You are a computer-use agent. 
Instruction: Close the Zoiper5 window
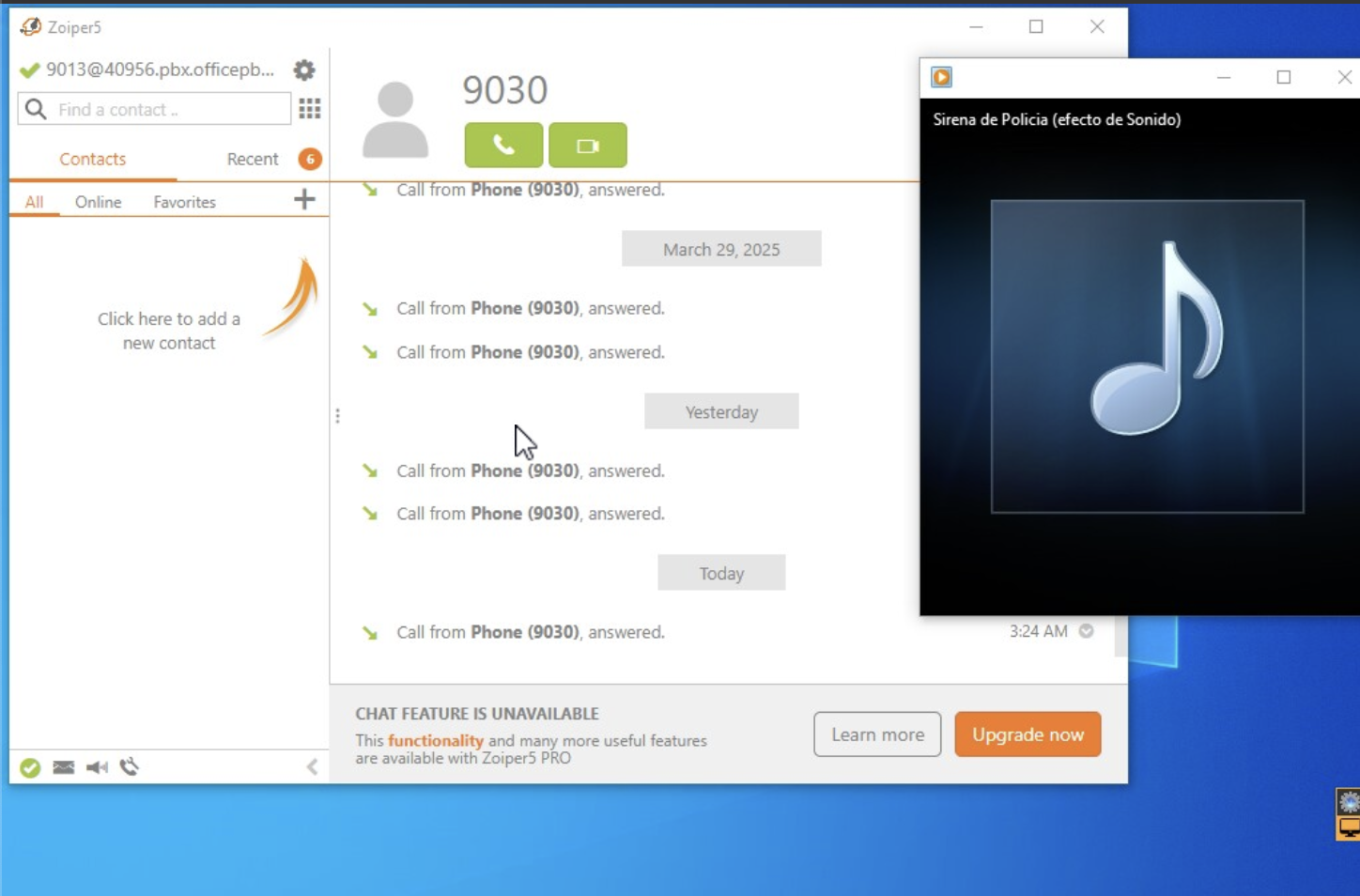coord(1097,26)
